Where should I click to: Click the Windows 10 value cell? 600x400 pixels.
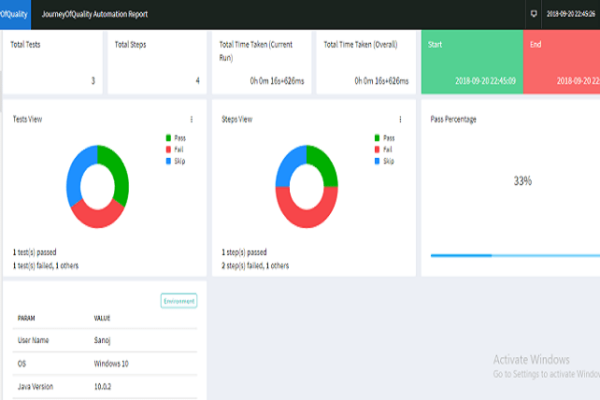111,364
